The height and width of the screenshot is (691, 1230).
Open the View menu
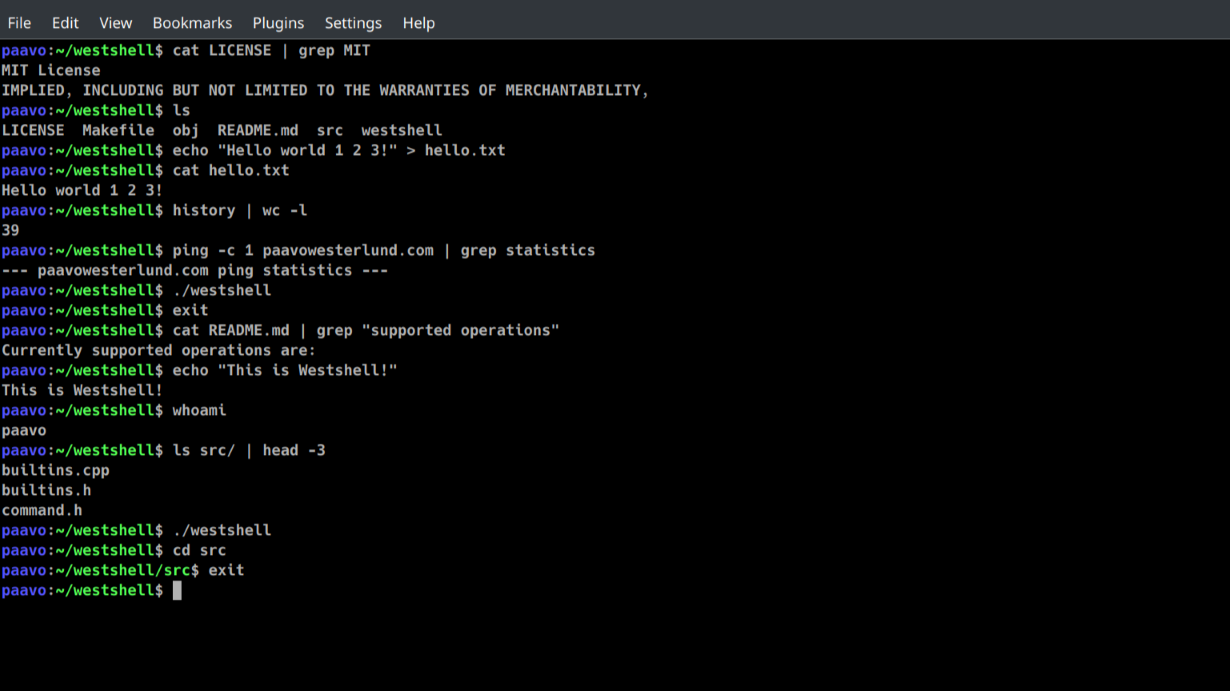point(116,22)
